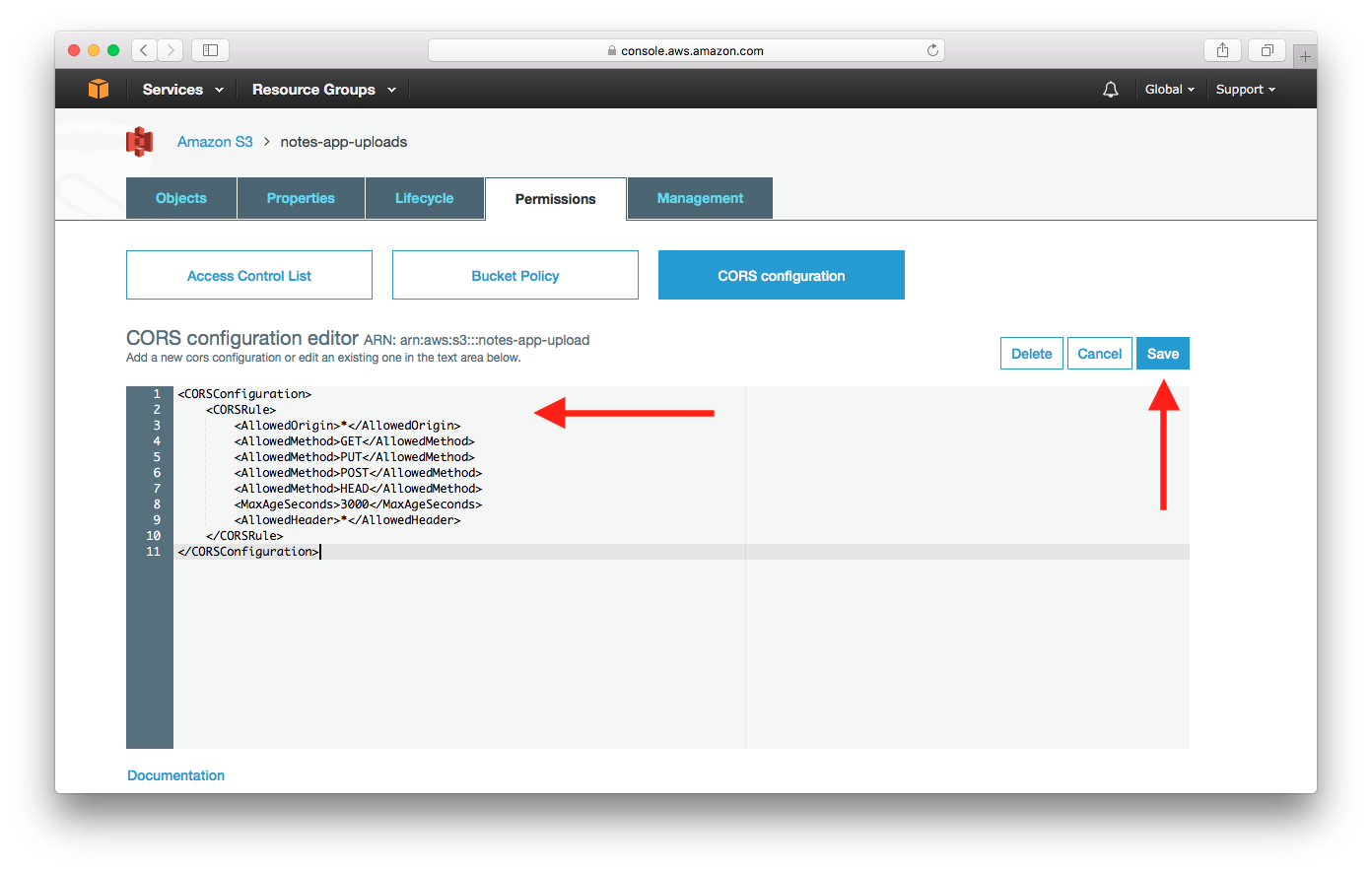Switch to the Properties tab

(301, 198)
